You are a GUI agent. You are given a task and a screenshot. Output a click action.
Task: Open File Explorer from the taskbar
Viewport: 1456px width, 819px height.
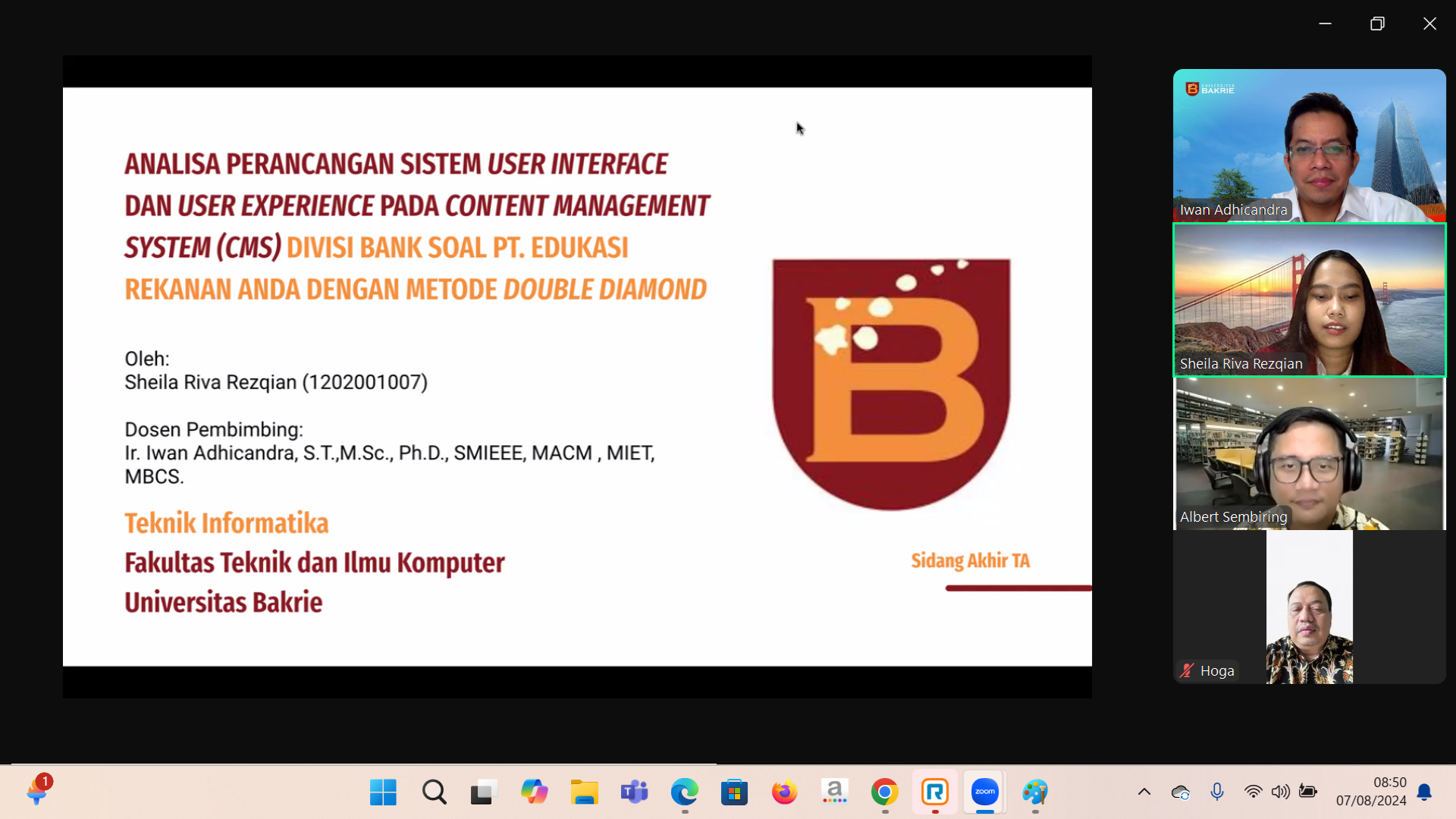584,792
